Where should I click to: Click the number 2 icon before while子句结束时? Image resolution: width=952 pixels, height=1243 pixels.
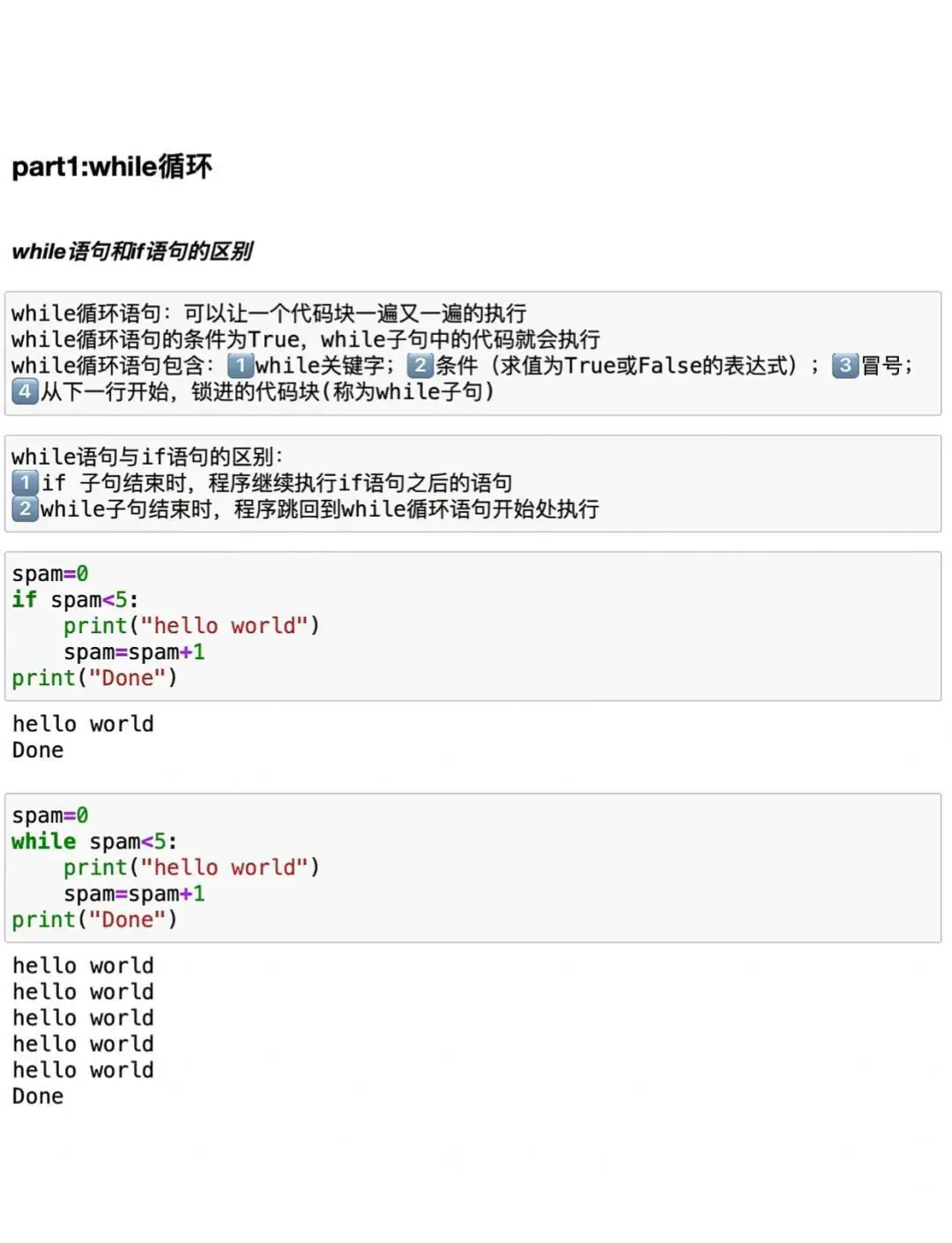pos(25,509)
